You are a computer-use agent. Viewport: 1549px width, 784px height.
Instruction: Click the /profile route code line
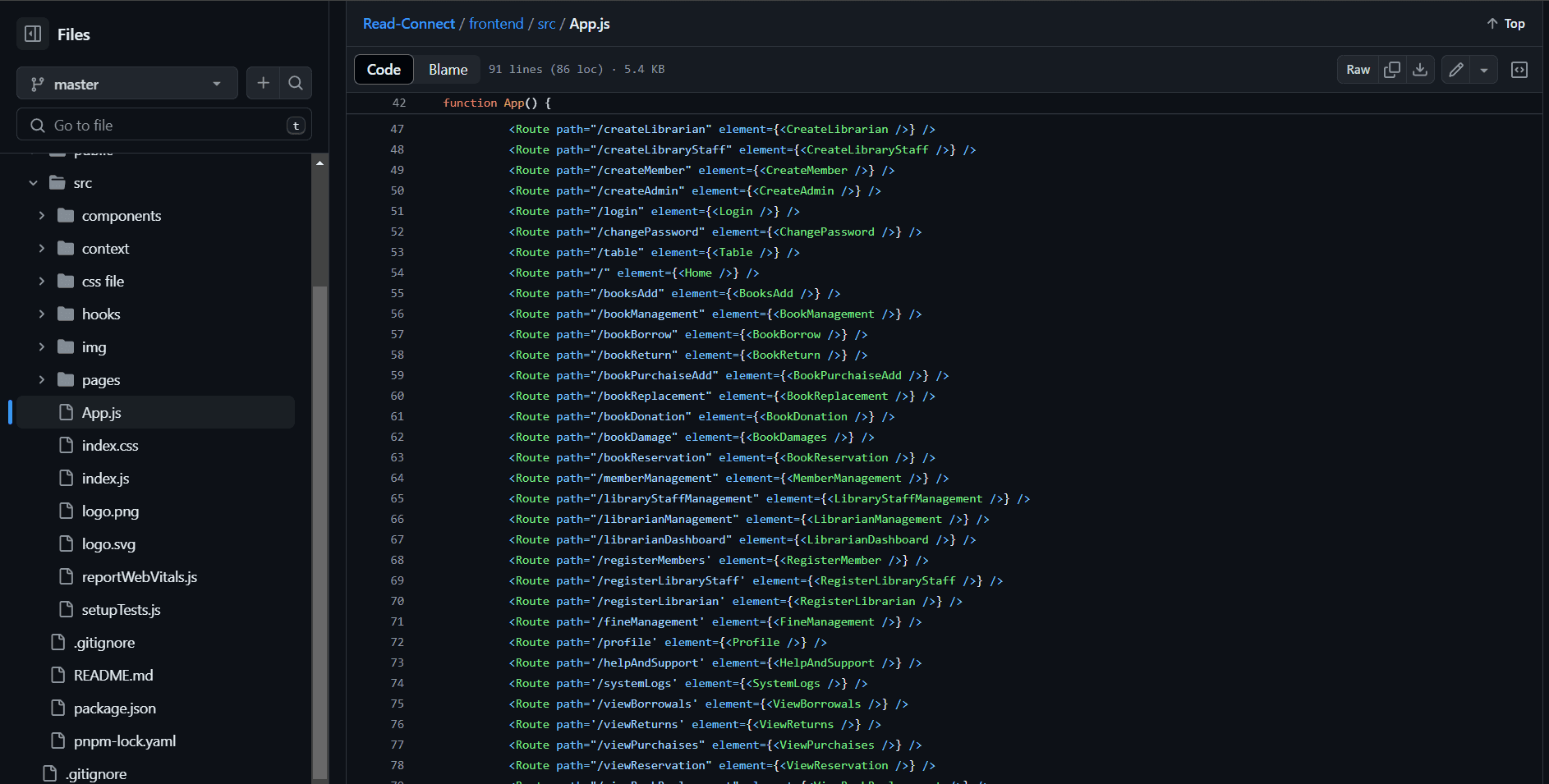pyautogui.click(x=668, y=642)
